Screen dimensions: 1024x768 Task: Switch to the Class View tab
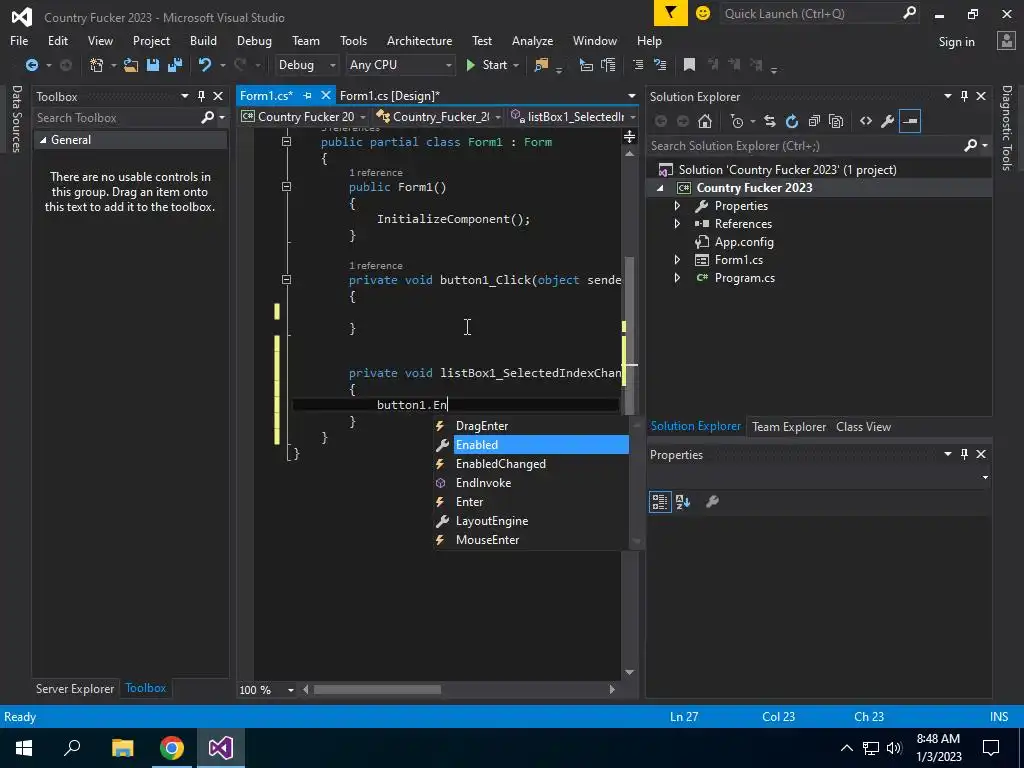863,426
